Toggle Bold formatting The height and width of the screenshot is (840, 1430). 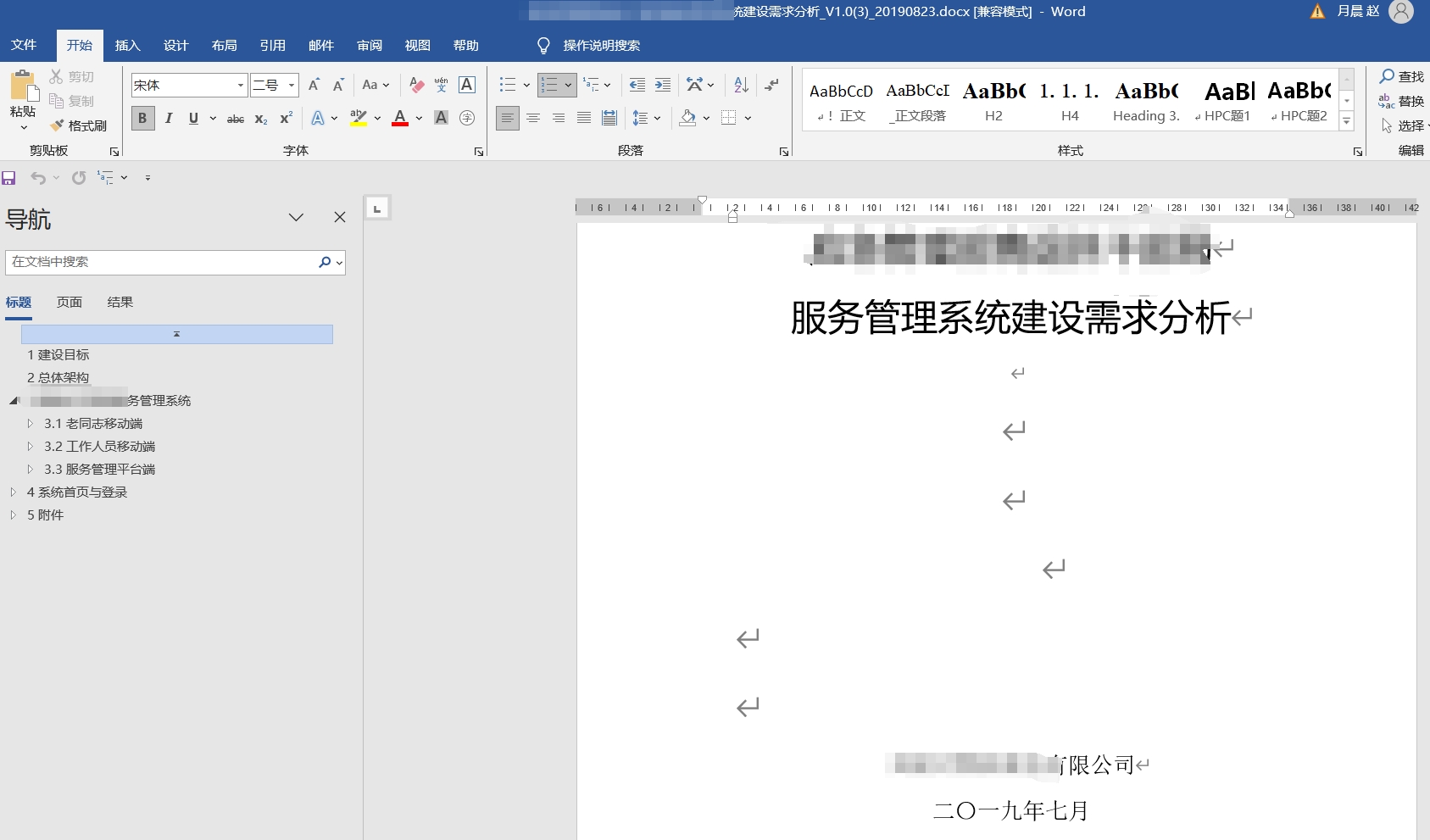(x=142, y=119)
